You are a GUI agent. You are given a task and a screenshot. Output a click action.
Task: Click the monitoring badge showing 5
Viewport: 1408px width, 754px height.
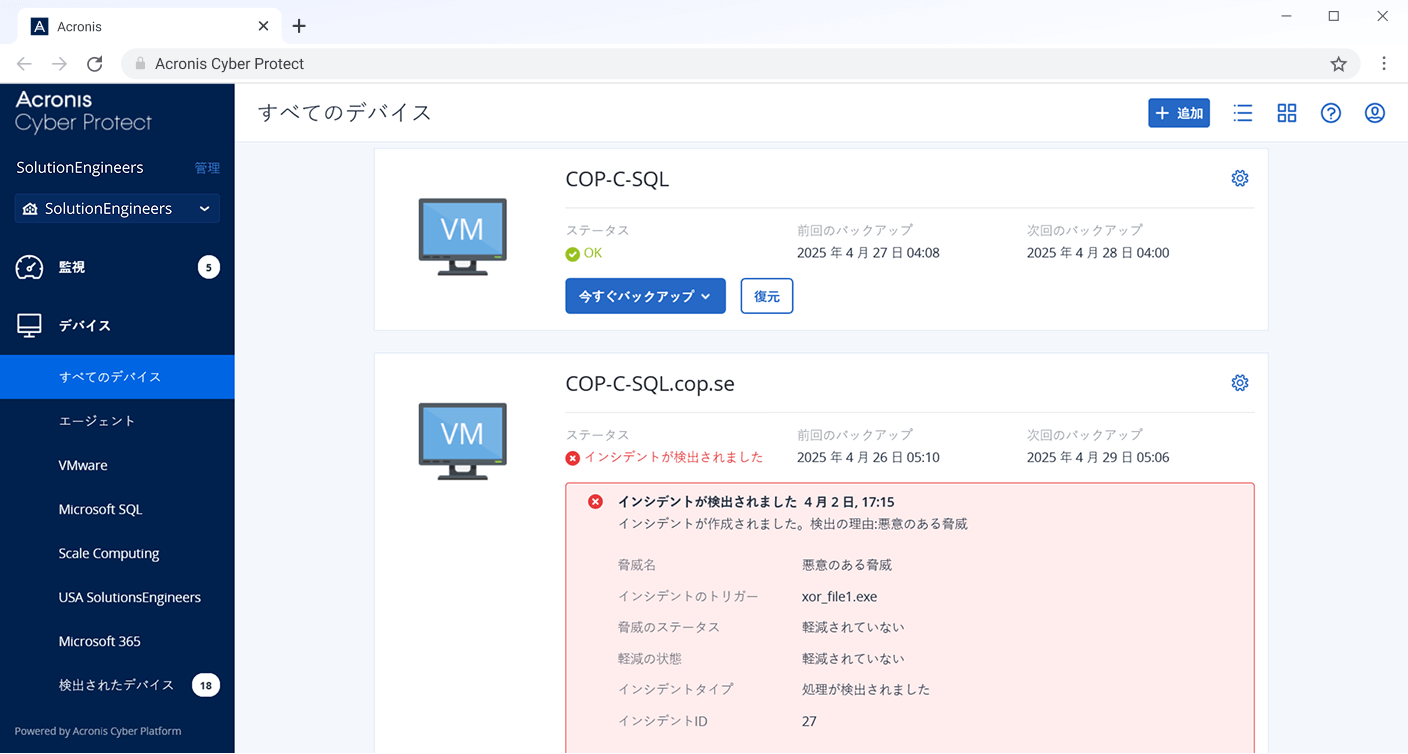click(208, 267)
